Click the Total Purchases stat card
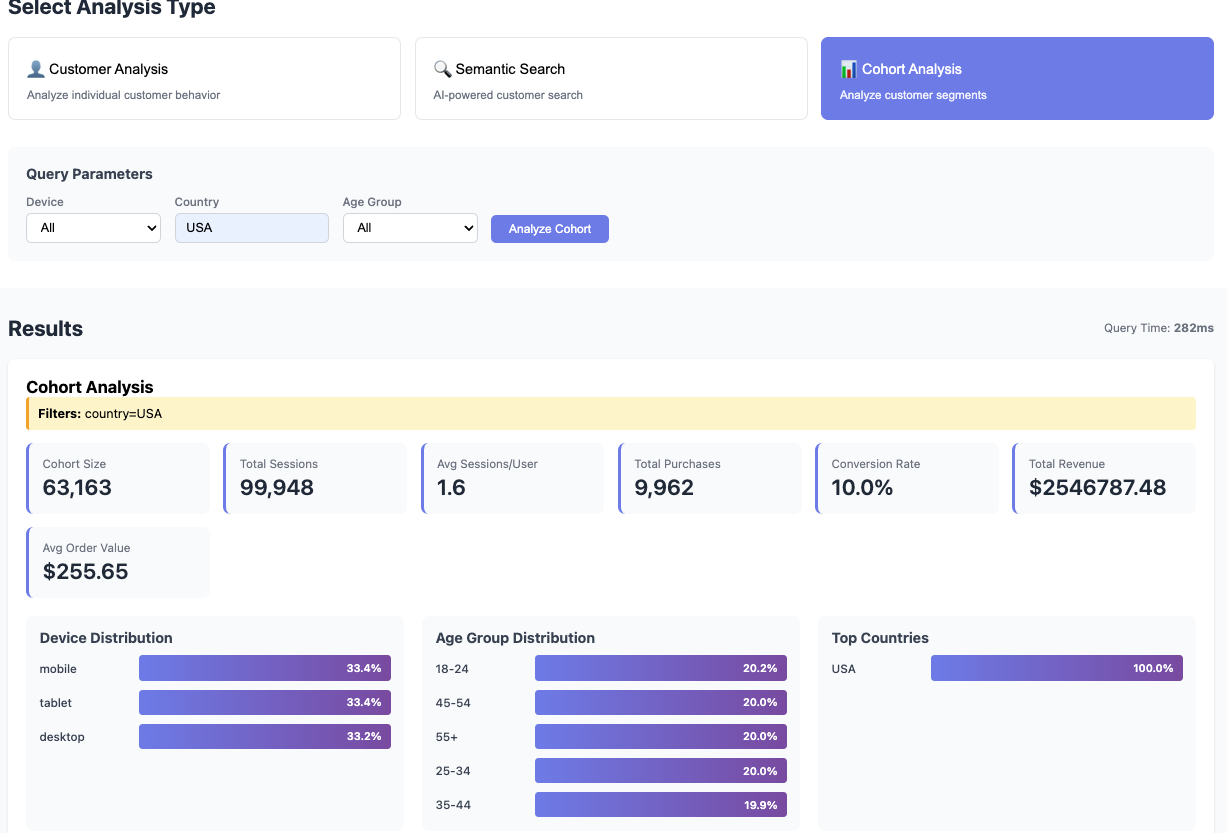The width and height of the screenshot is (1227, 833). (x=709, y=478)
